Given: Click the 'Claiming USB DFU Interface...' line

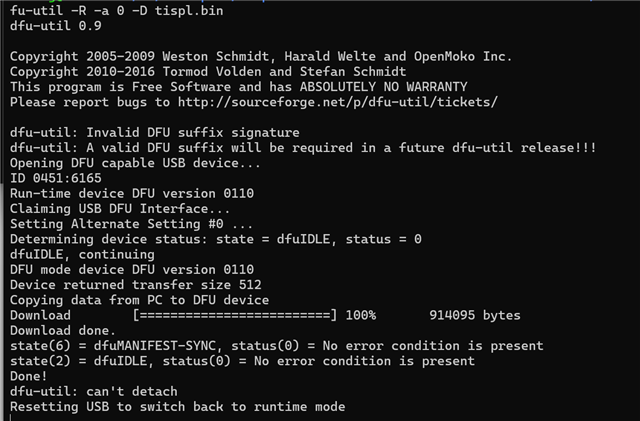Looking at the screenshot, I should (x=119, y=208).
